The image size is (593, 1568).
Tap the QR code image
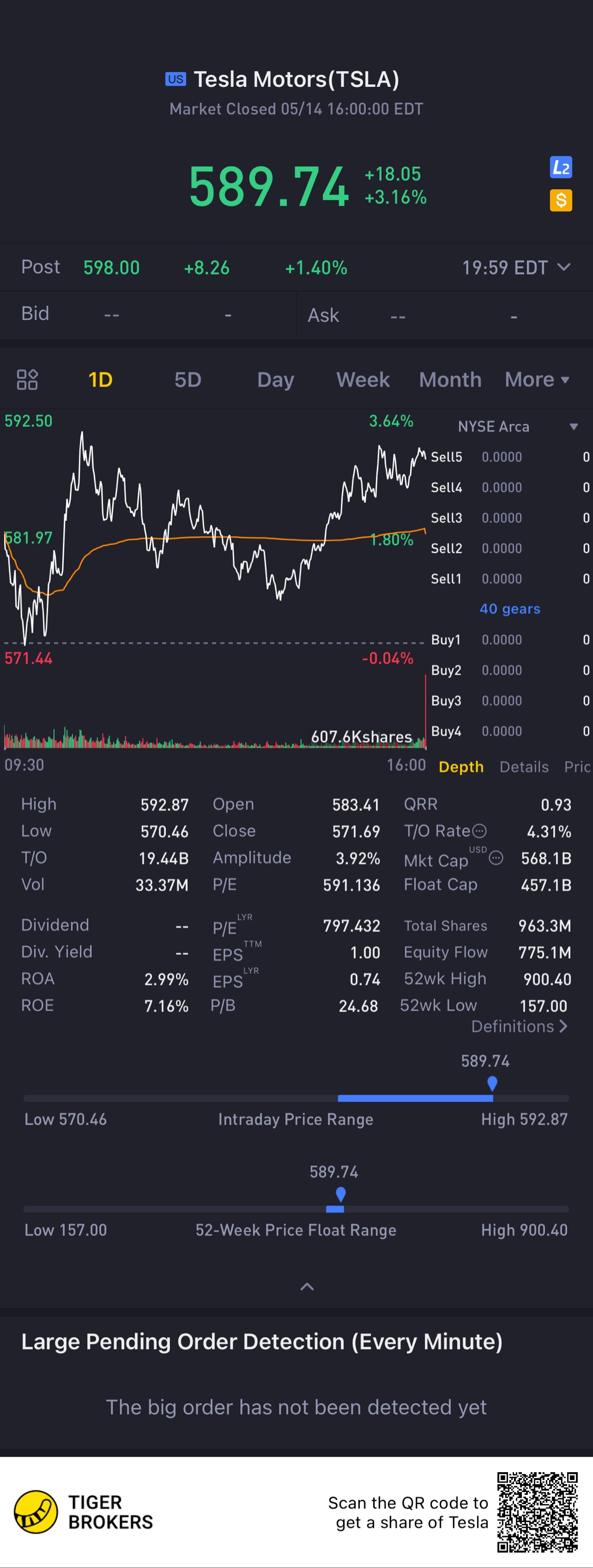click(537, 1512)
